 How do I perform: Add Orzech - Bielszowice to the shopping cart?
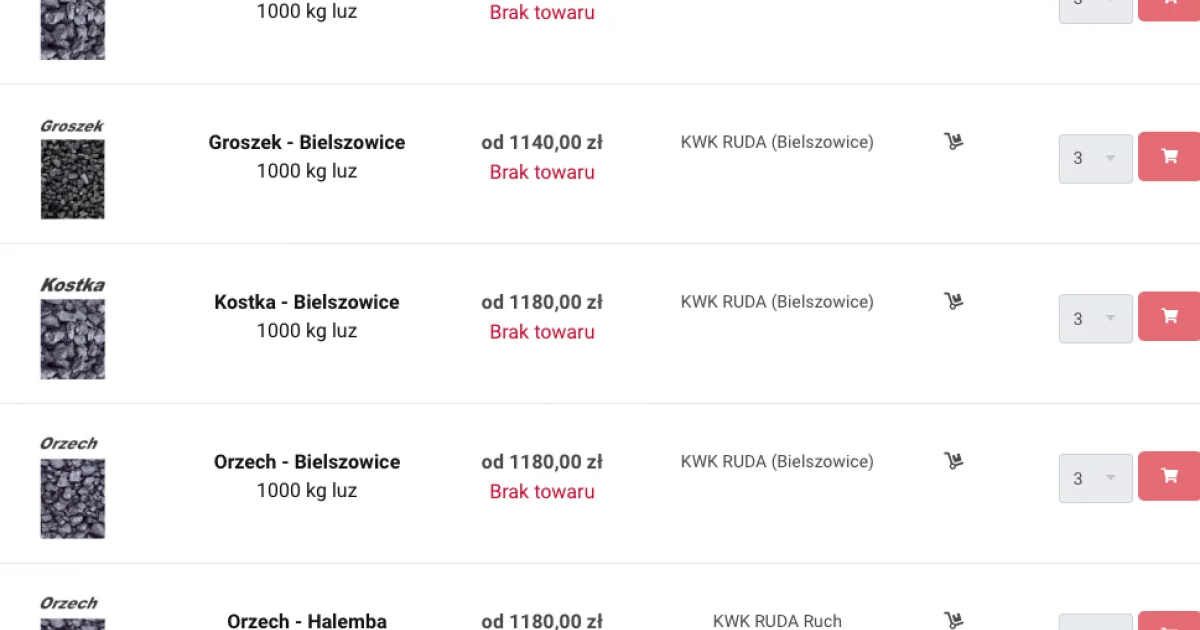1169,477
